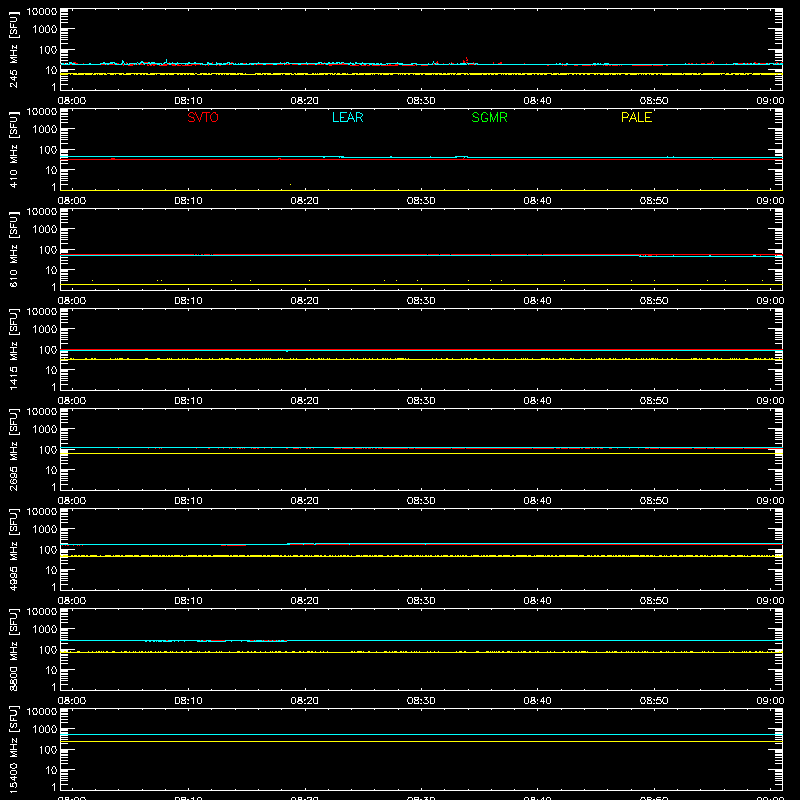This screenshot has width=800, height=800.
Task: Select the '15400 MHz [SFU]' axis title
Action: click(x=14, y=749)
